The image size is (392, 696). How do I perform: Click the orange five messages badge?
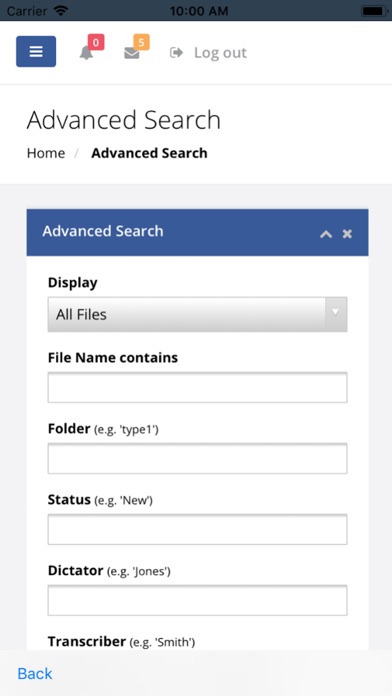click(141, 42)
